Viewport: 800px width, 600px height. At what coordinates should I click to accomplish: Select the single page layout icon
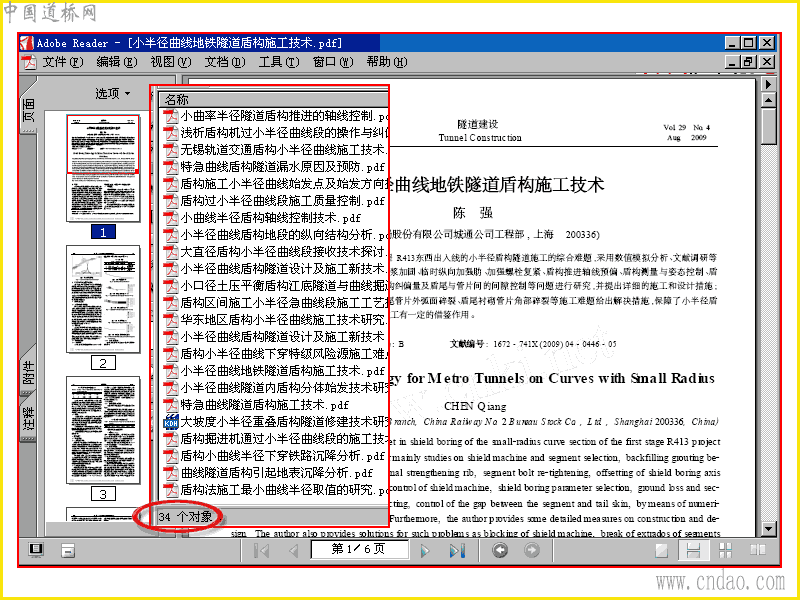[x=662, y=550]
